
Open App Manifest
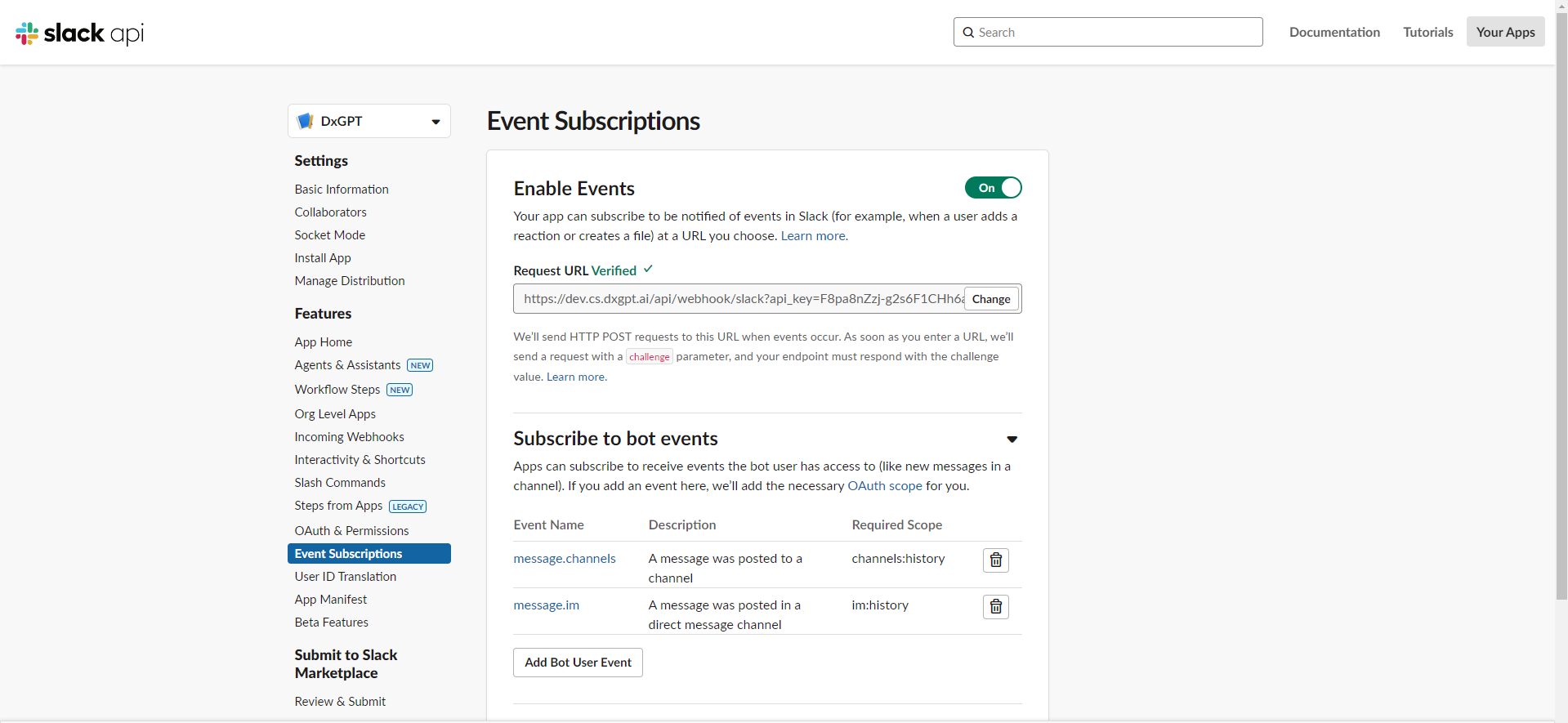331,600
